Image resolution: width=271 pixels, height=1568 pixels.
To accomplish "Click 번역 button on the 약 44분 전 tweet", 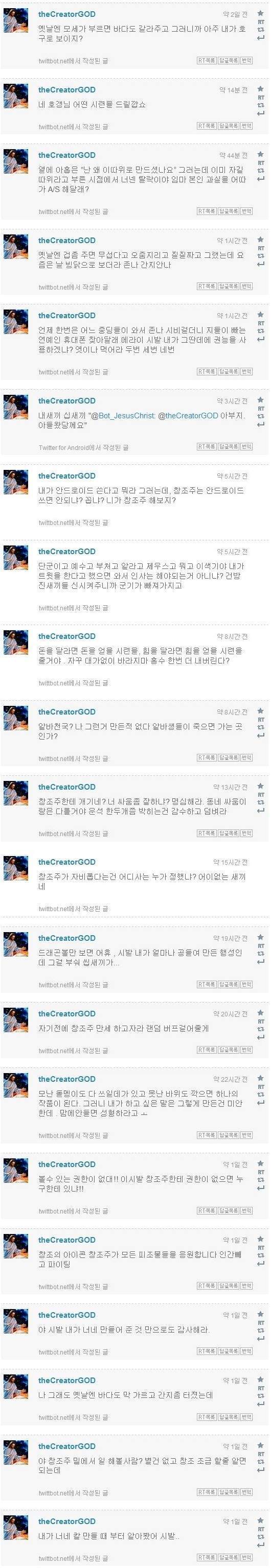I will 246,211.
